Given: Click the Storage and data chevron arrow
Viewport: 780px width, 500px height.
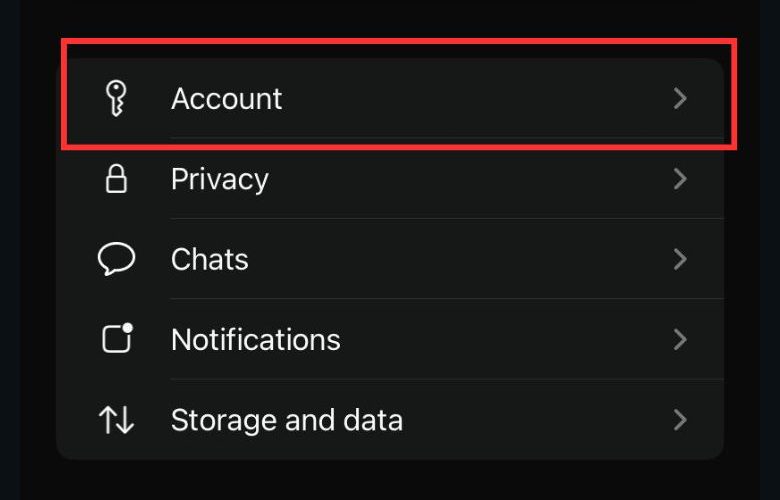Looking at the screenshot, I should tap(680, 420).
